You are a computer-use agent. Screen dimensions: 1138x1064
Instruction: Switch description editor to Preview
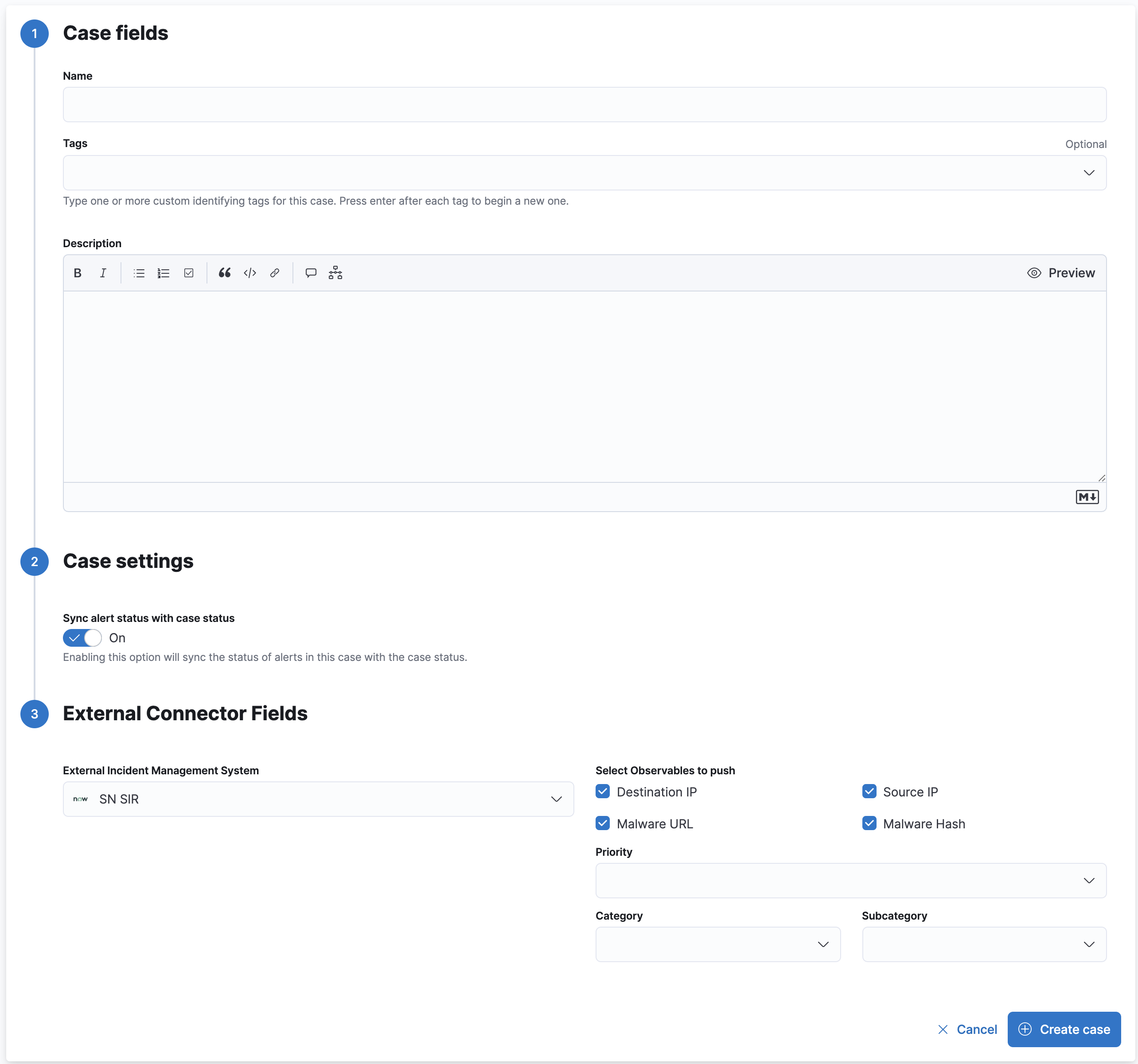1061,273
